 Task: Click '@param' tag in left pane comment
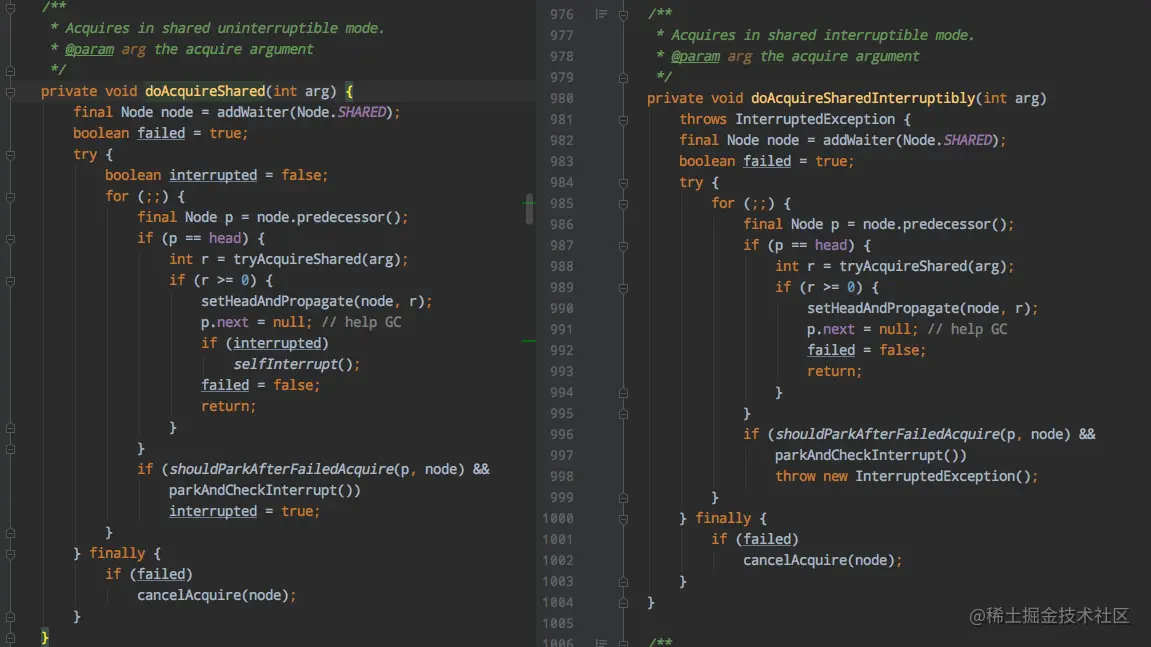(90, 49)
